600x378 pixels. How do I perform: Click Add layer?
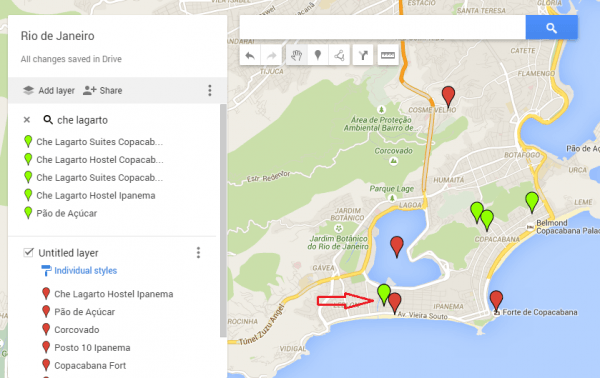pos(49,90)
